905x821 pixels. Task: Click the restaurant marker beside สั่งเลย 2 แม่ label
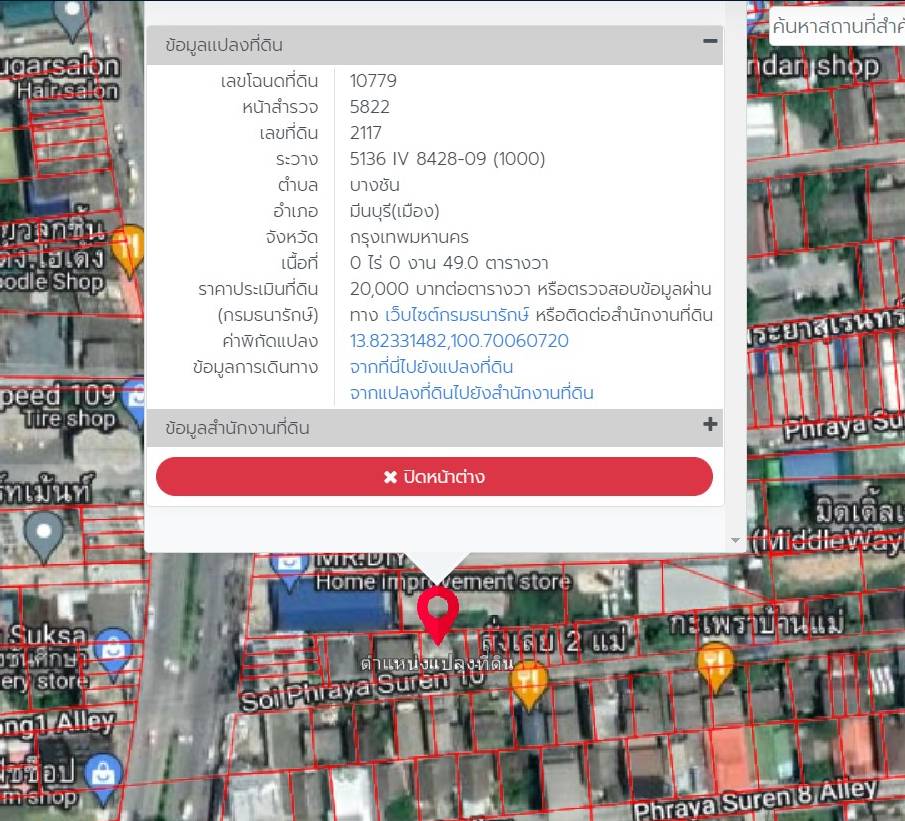pyautogui.click(x=529, y=684)
